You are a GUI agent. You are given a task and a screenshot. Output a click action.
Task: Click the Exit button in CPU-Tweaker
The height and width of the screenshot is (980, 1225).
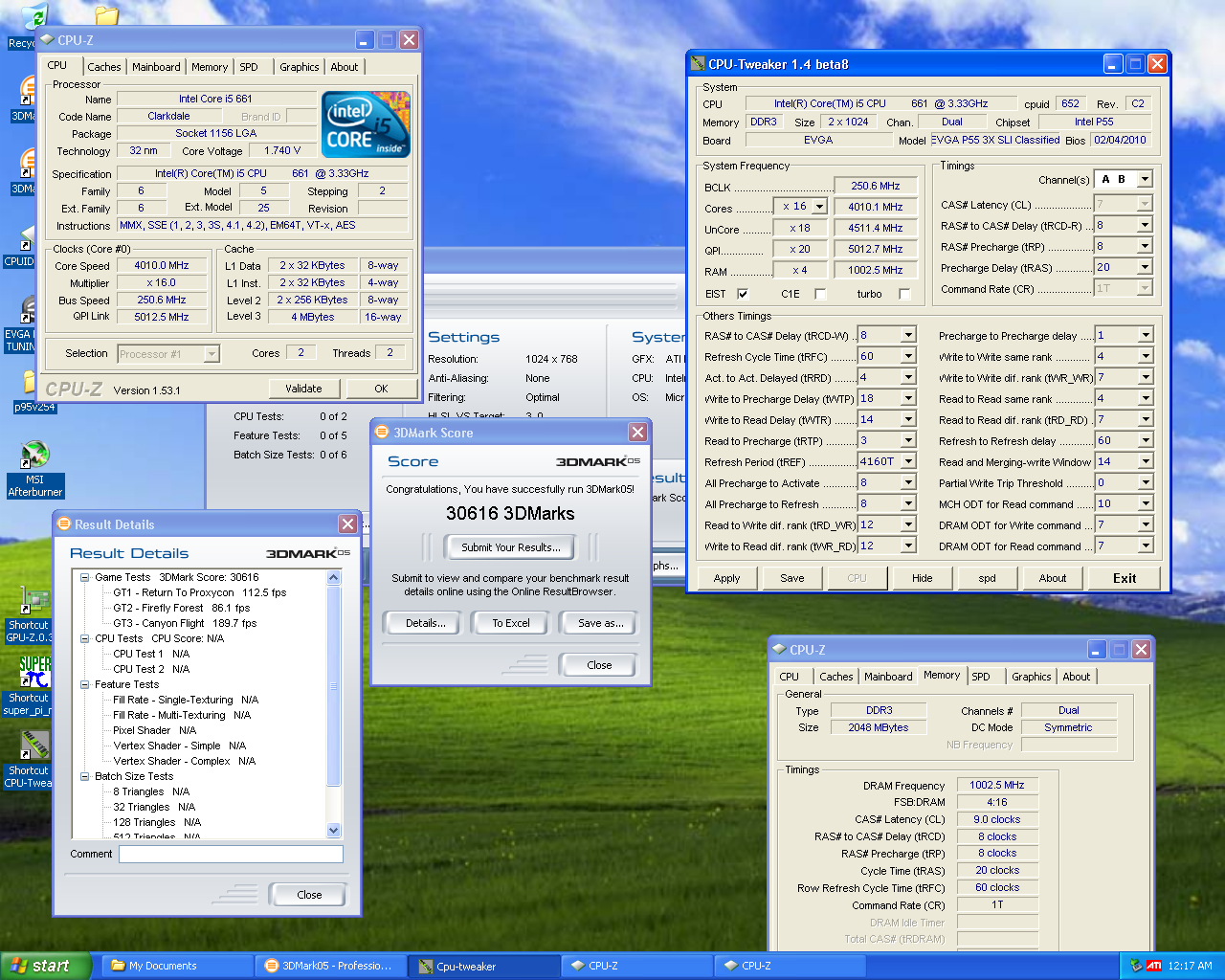[1125, 578]
